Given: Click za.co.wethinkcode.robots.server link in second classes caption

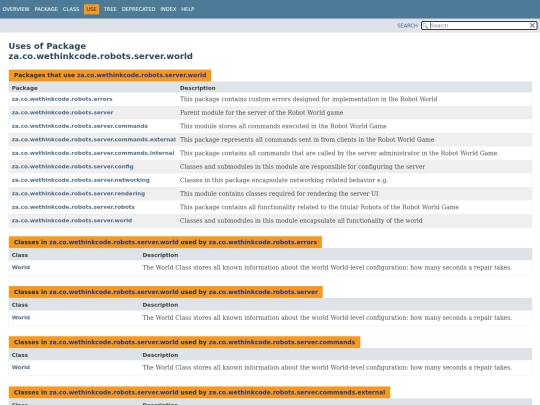Looking at the screenshot, I should tap(263, 292).
